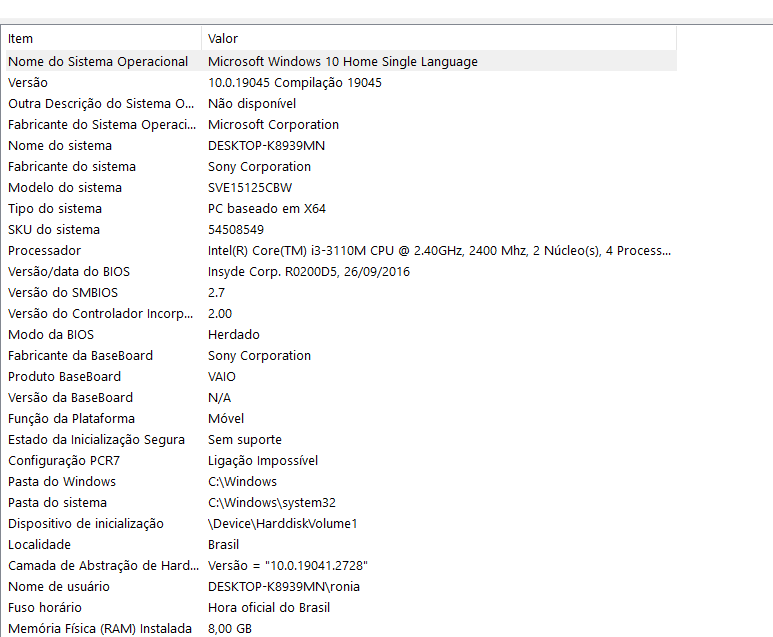Viewport: 773px width, 637px height.
Task: Select the Fabricante do sistema row
Action: pos(341,167)
